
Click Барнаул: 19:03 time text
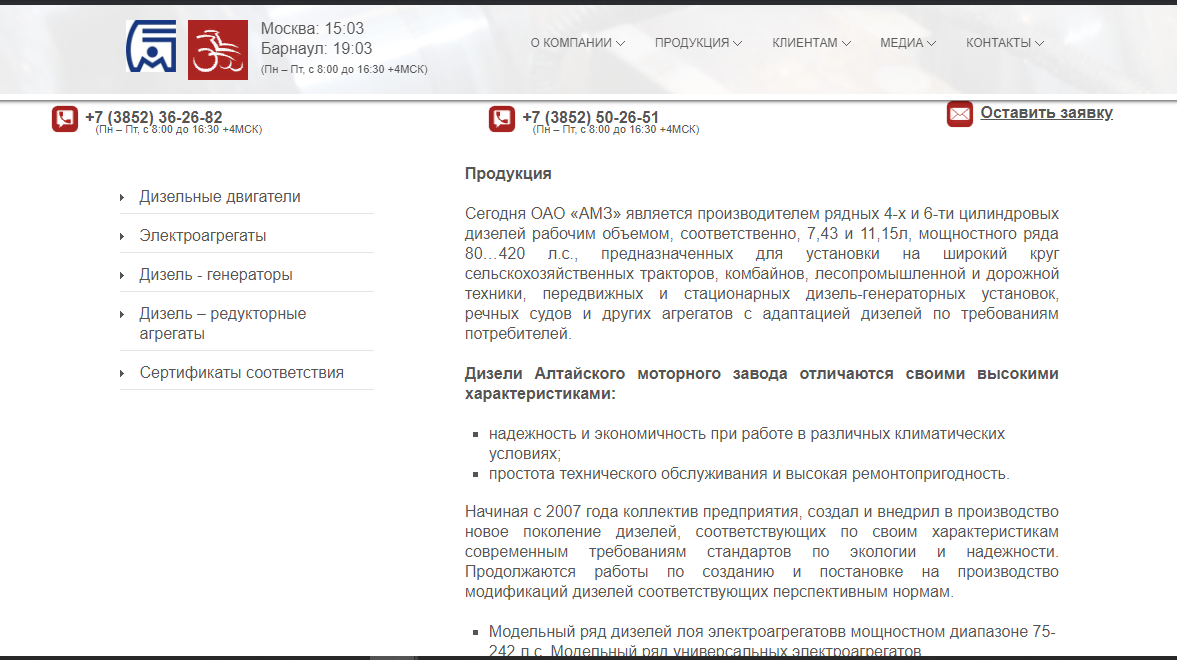[317, 49]
